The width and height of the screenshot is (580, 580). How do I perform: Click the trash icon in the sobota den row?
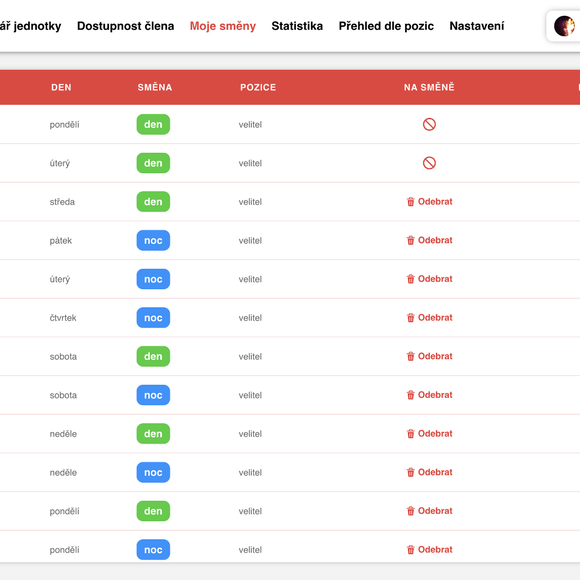coord(411,356)
